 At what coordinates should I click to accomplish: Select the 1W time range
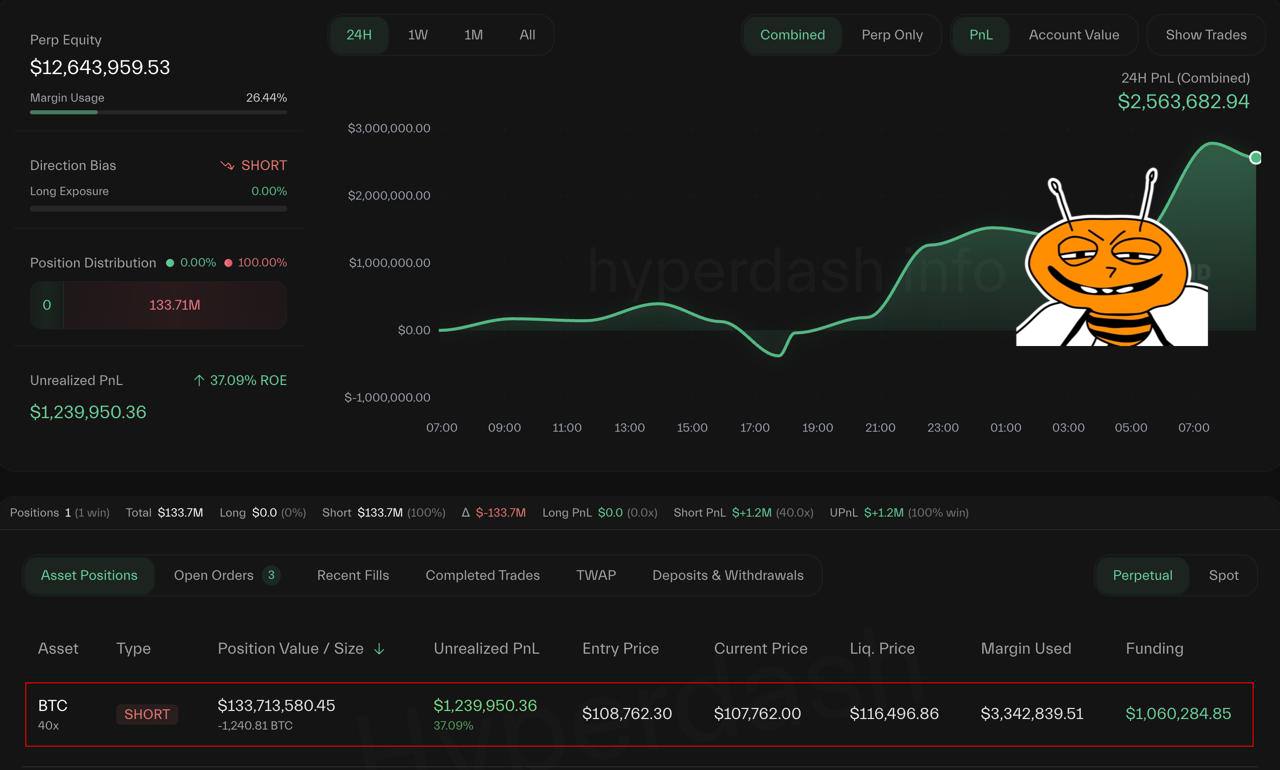coord(418,35)
